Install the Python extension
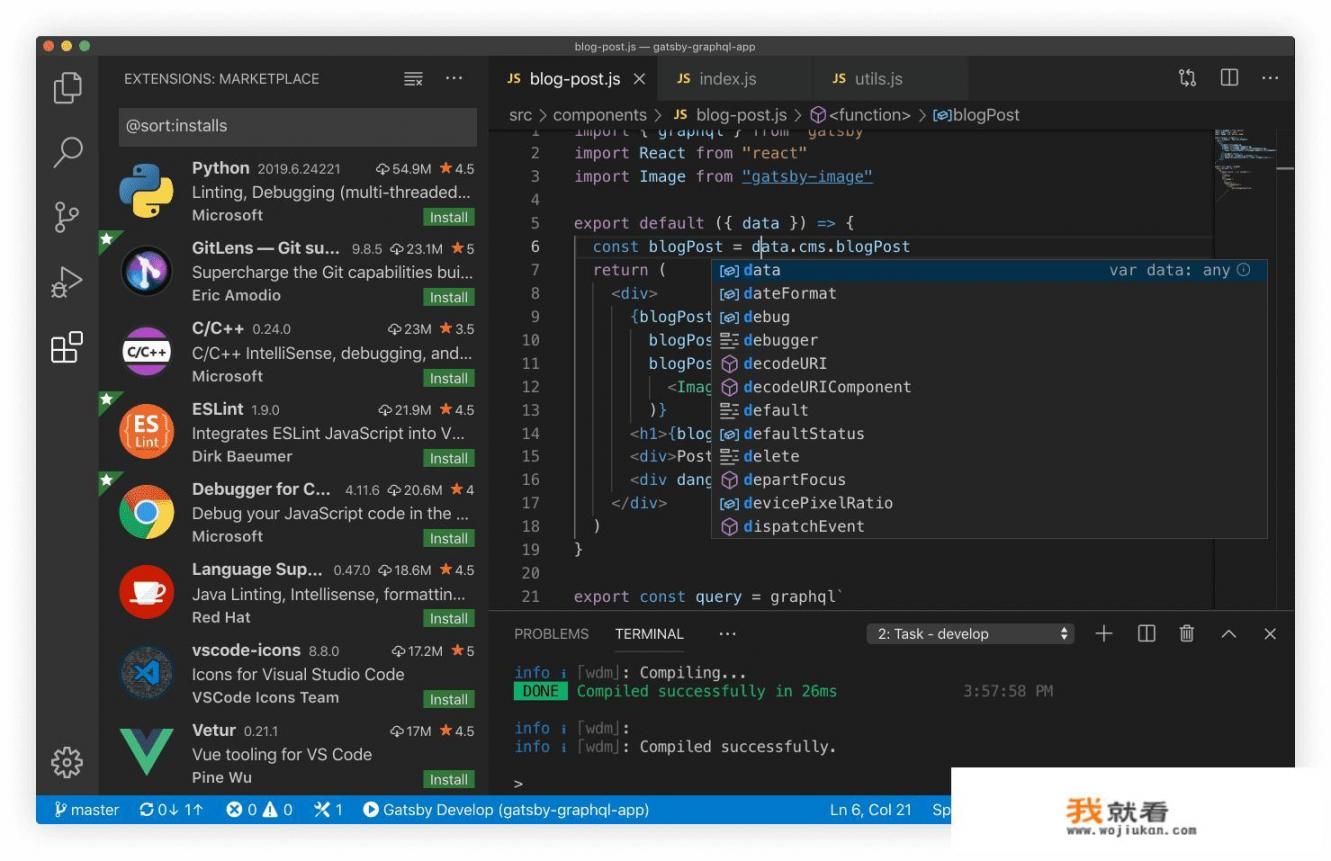Screen dimensions: 1331x861 point(449,217)
